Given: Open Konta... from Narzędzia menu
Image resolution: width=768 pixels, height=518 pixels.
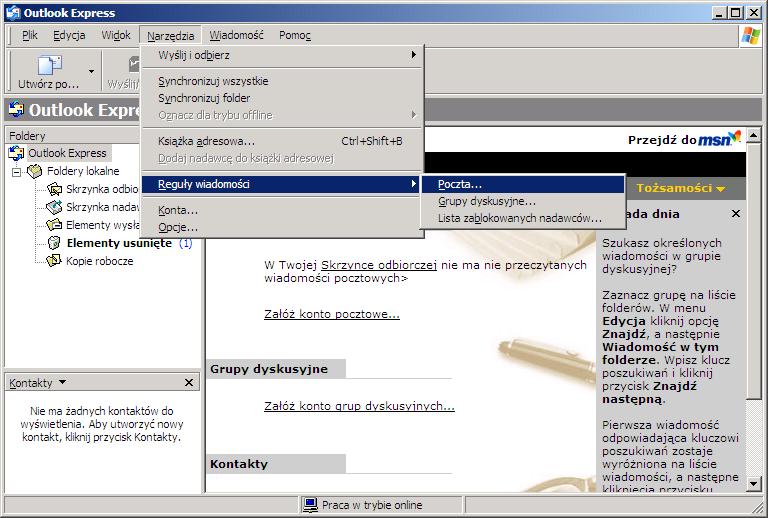Looking at the screenshot, I should pos(282,210).
